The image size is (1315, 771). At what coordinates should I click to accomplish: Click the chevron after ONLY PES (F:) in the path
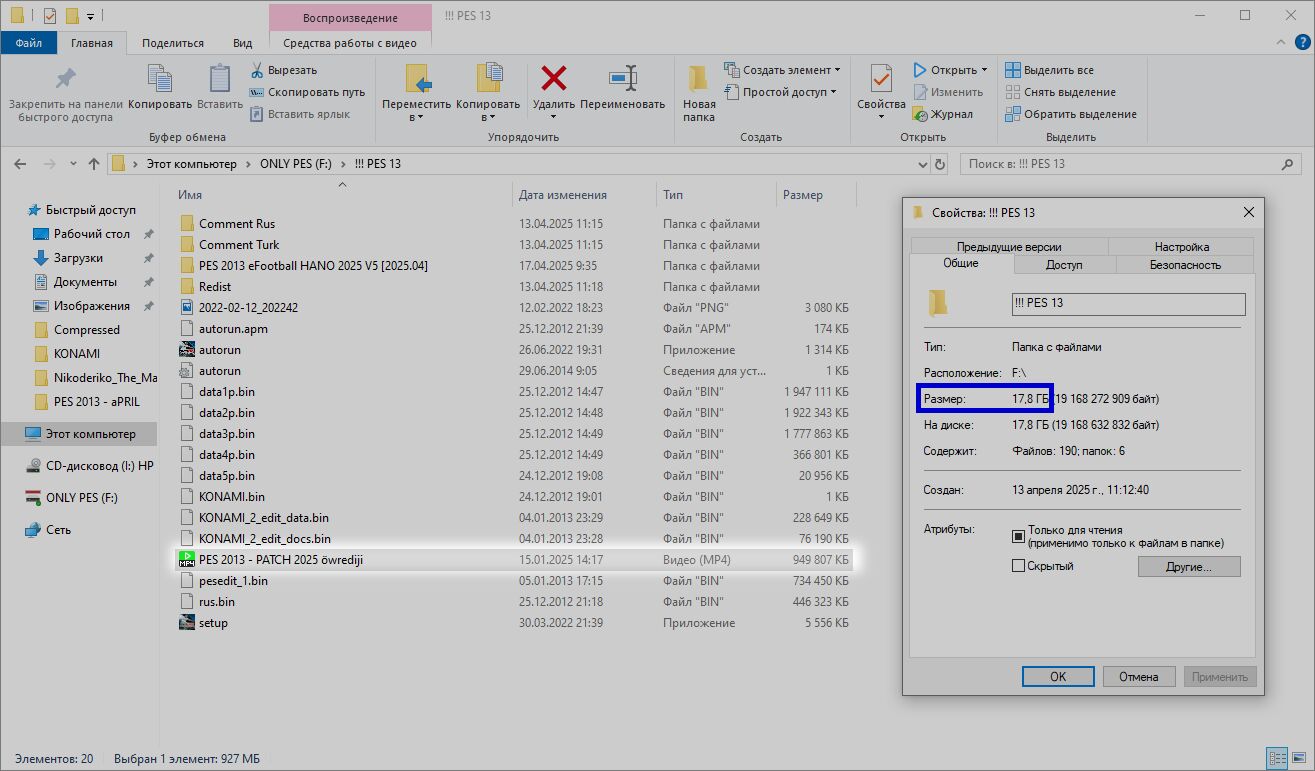(343, 164)
